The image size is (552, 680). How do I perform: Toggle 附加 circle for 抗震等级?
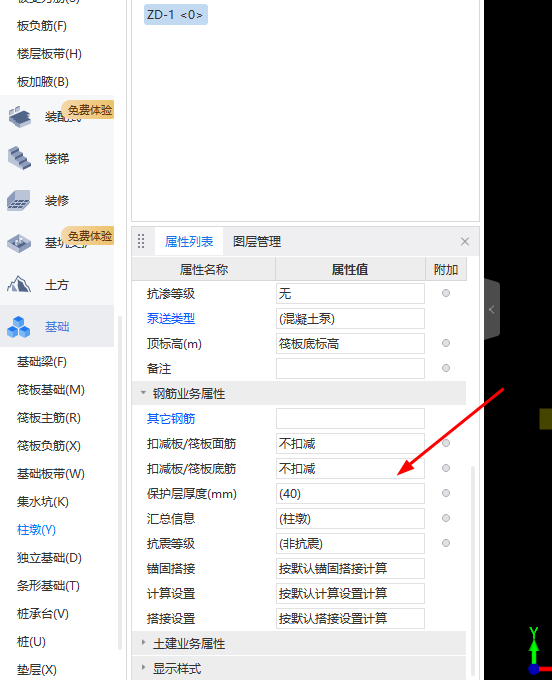(446, 543)
